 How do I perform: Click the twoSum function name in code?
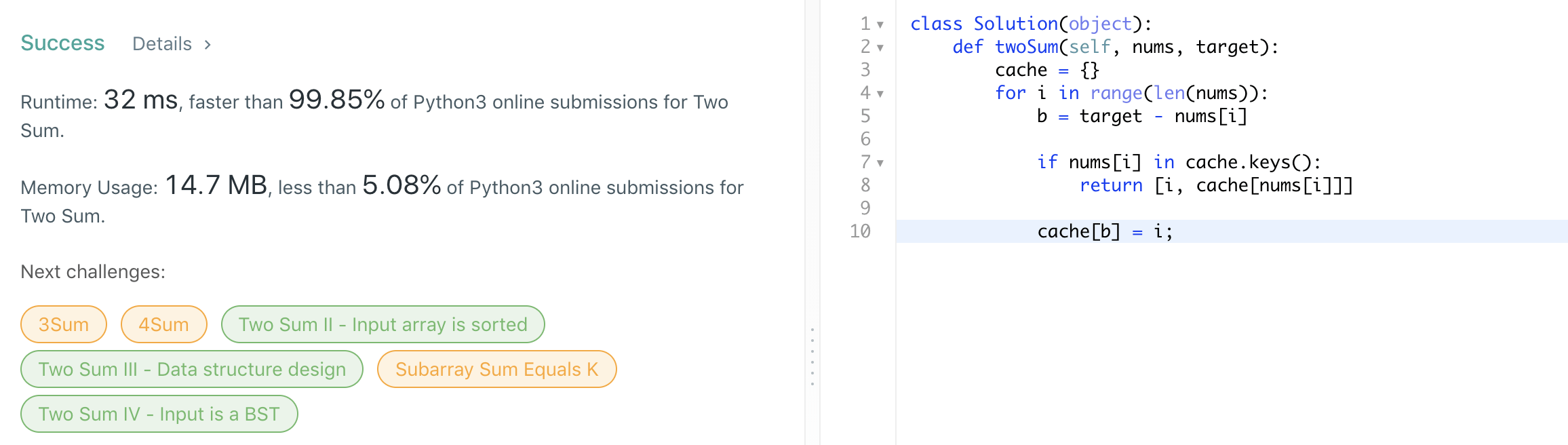click(x=1026, y=47)
